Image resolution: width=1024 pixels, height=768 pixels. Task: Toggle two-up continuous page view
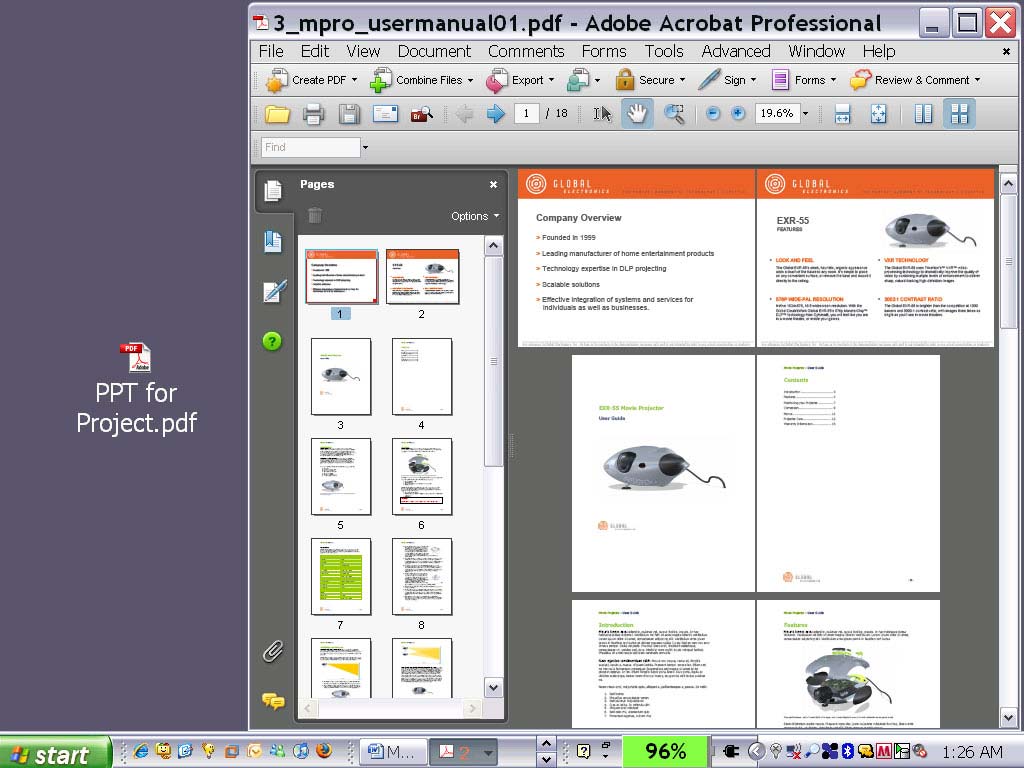[x=959, y=114]
